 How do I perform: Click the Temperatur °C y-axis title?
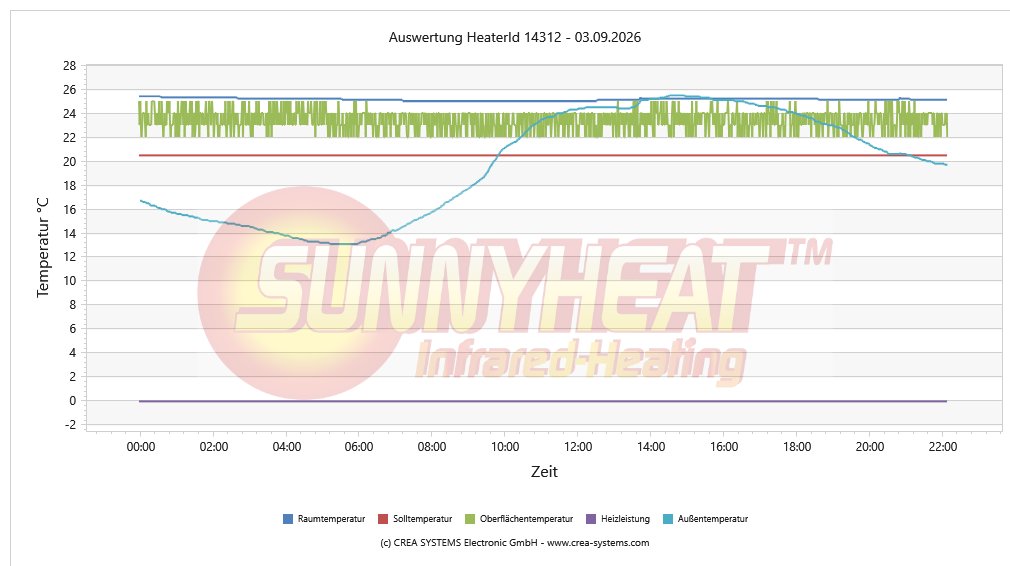43,248
